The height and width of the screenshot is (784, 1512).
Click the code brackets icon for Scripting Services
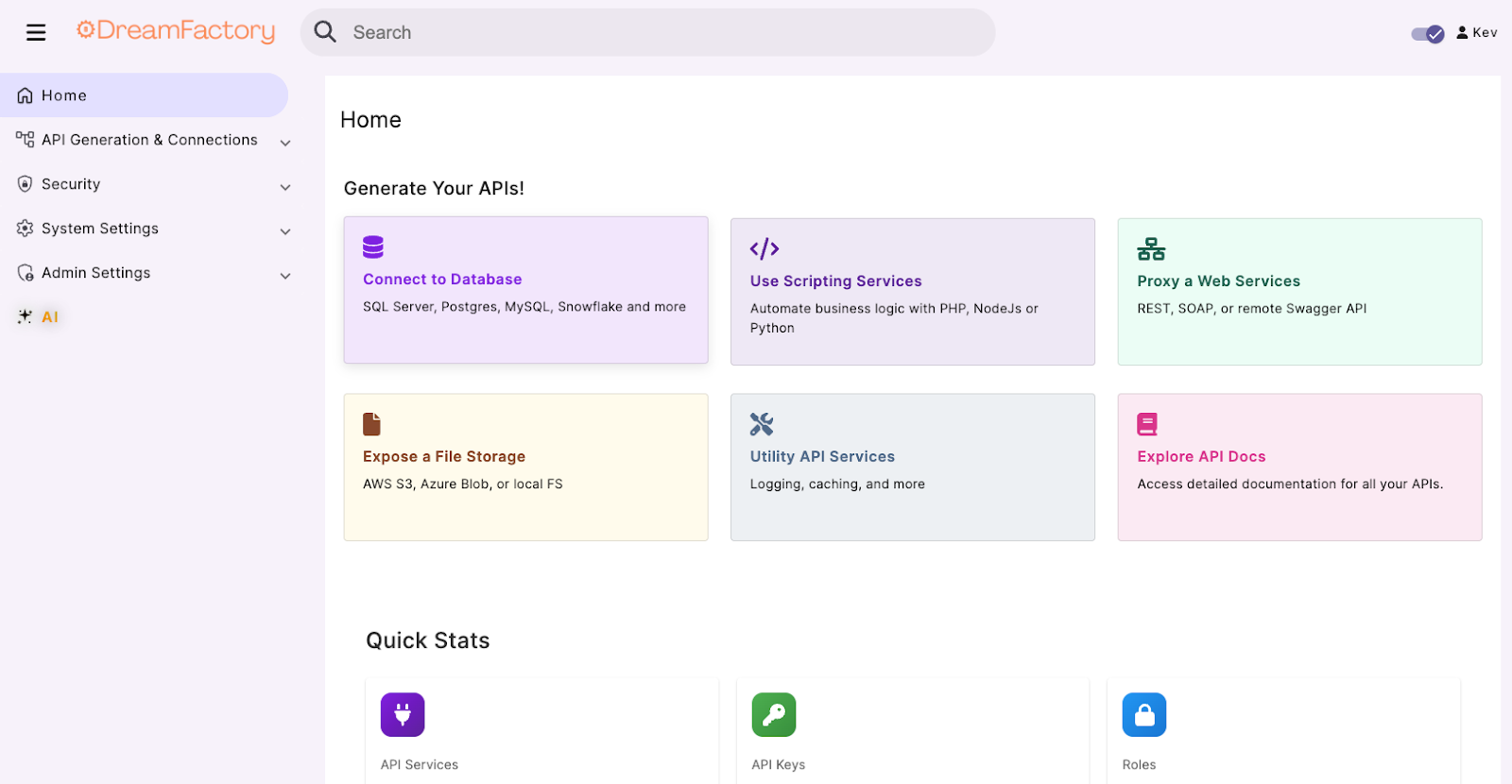coord(765,249)
